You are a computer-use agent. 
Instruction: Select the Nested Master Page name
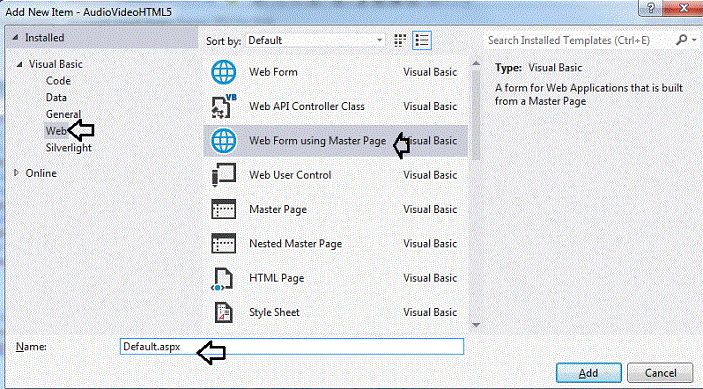pos(295,244)
